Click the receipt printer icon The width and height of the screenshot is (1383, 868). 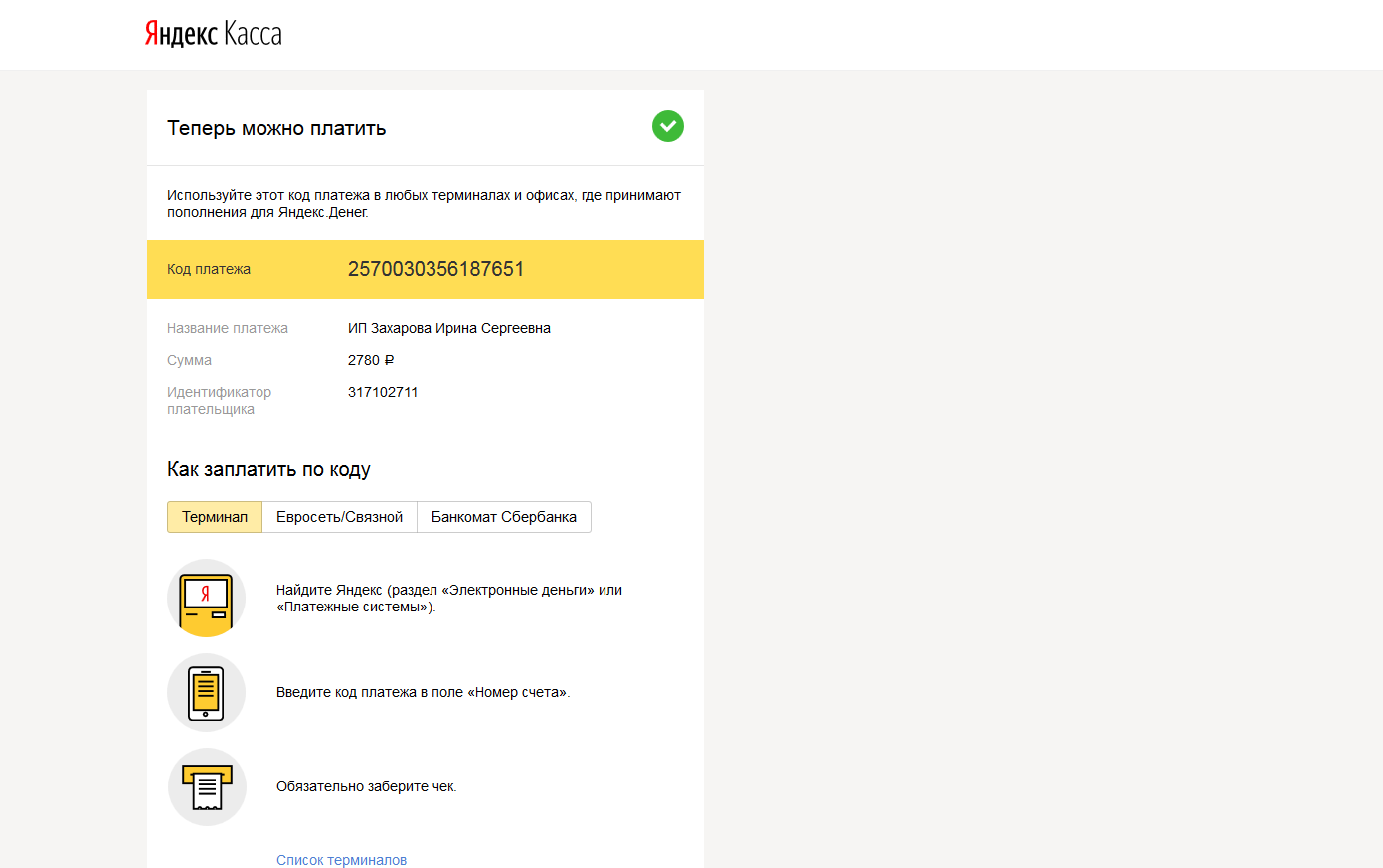coord(207,786)
